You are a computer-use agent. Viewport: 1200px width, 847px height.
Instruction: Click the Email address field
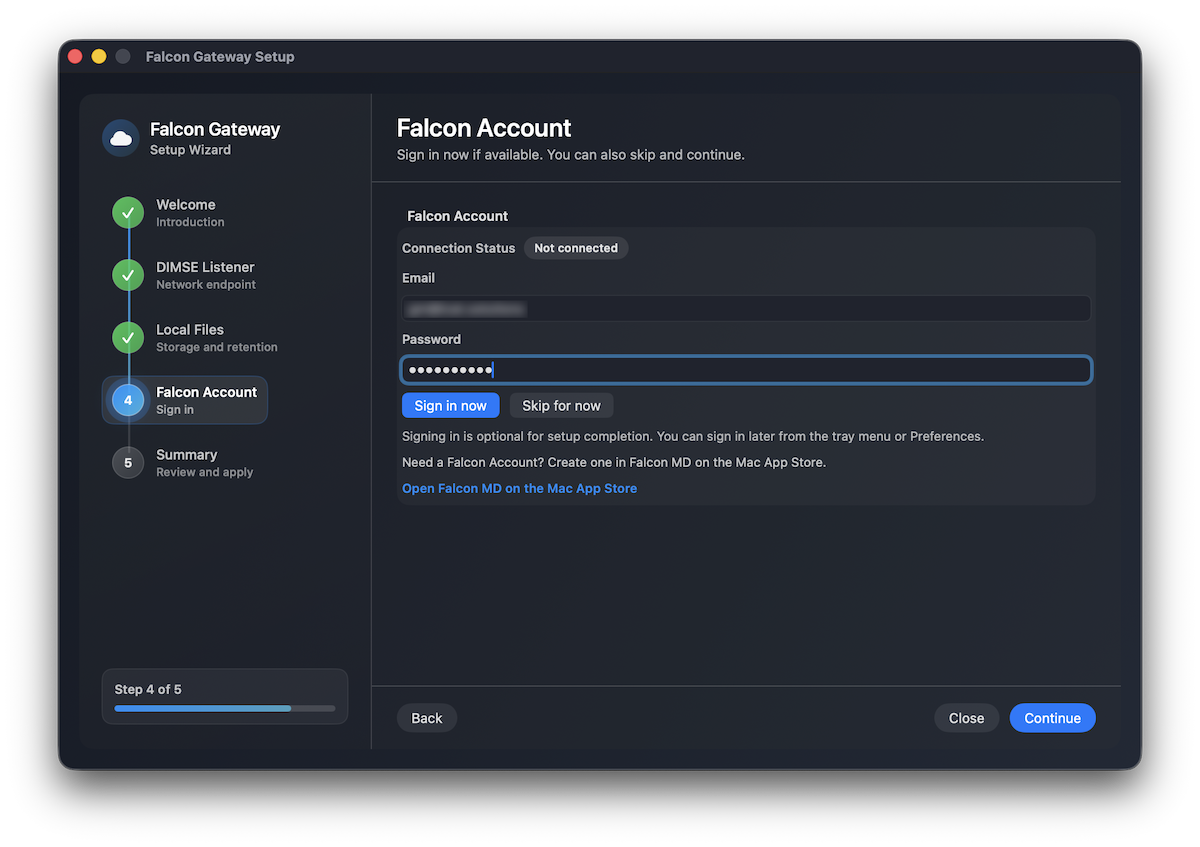pyautogui.click(x=745, y=308)
